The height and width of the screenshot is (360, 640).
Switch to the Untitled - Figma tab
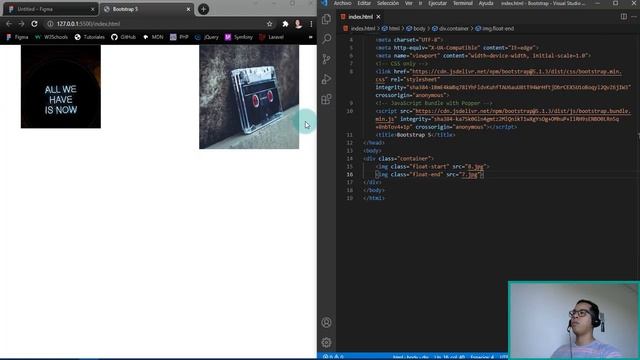coord(50,9)
